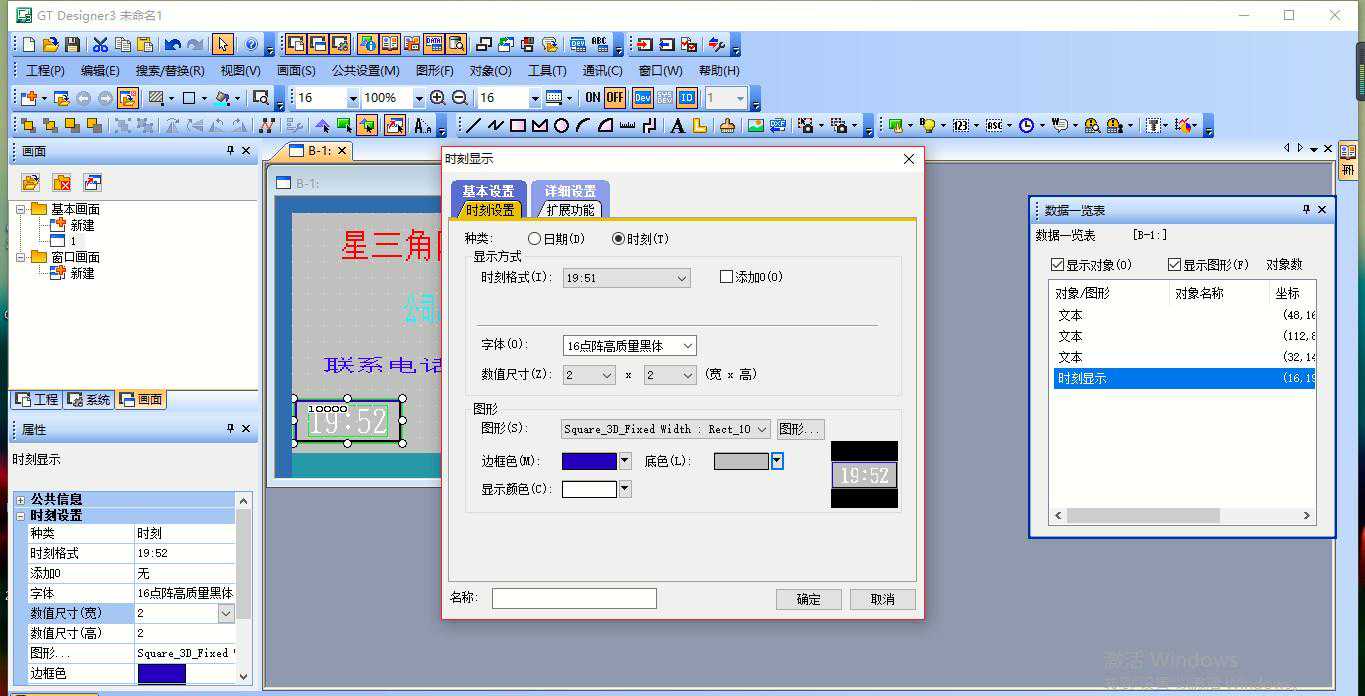Select the 日期(D) radio button

(x=535, y=239)
